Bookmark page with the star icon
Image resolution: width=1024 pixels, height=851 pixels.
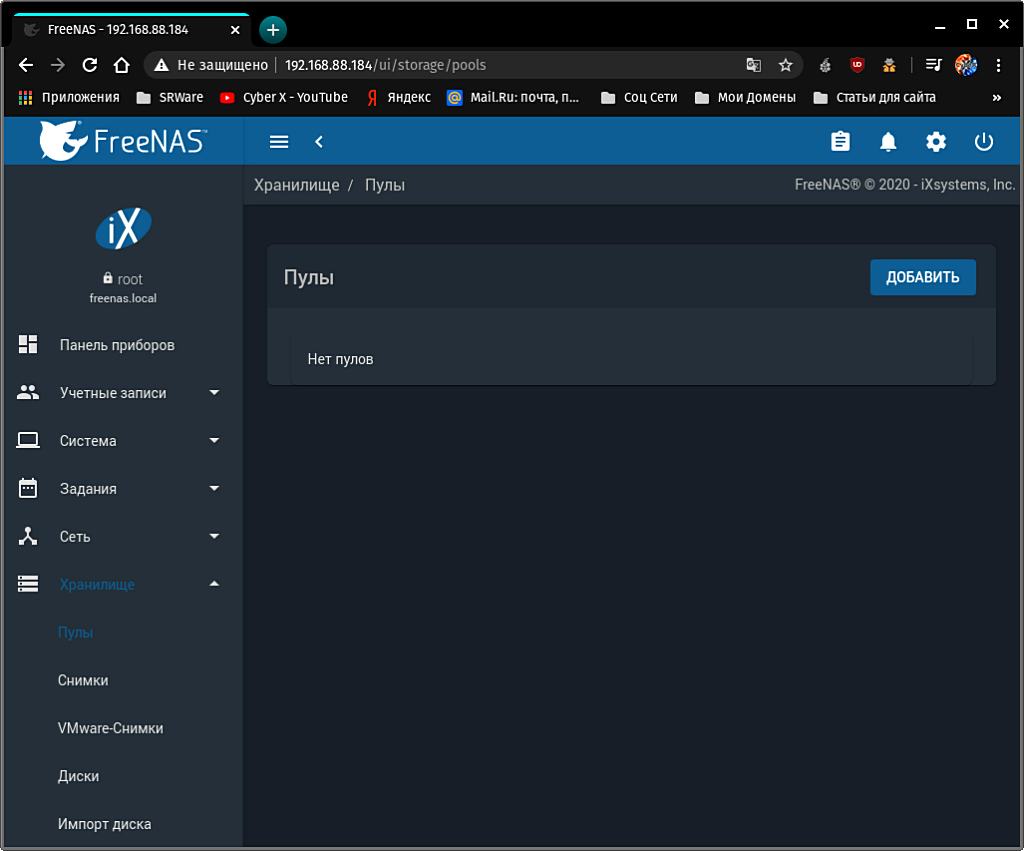click(785, 65)
